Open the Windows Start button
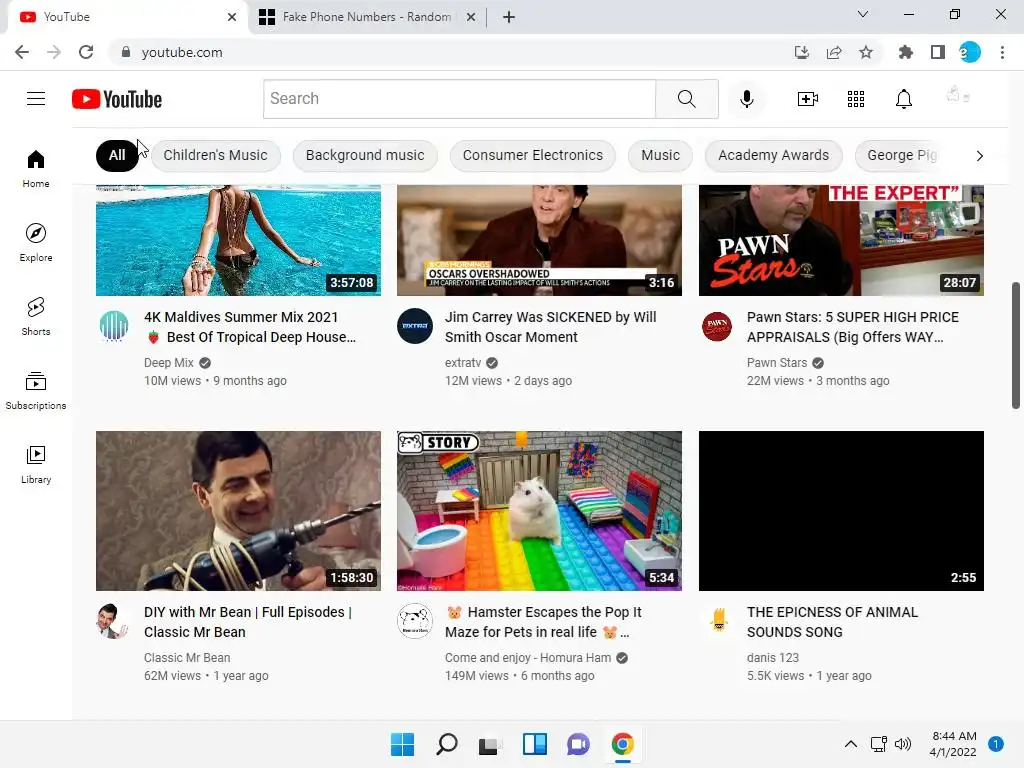The height and width of the screenshot is (768, 1024). click(402, 744)
